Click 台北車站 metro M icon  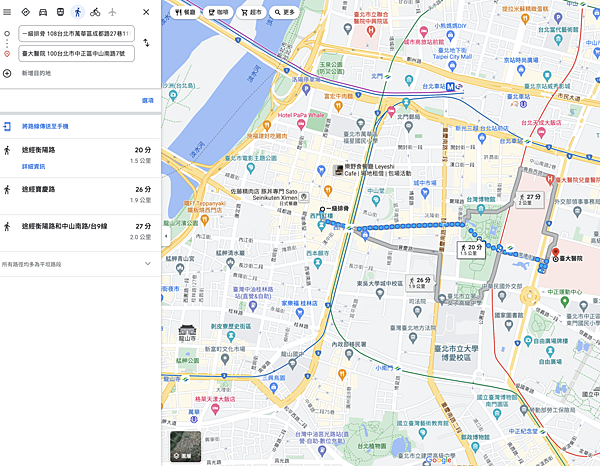tap(450, 87)
